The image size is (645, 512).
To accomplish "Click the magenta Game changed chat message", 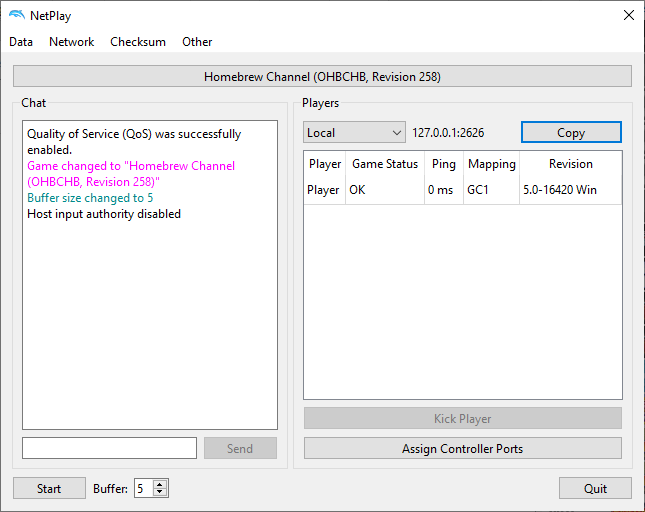I will (x=131, y=174).
